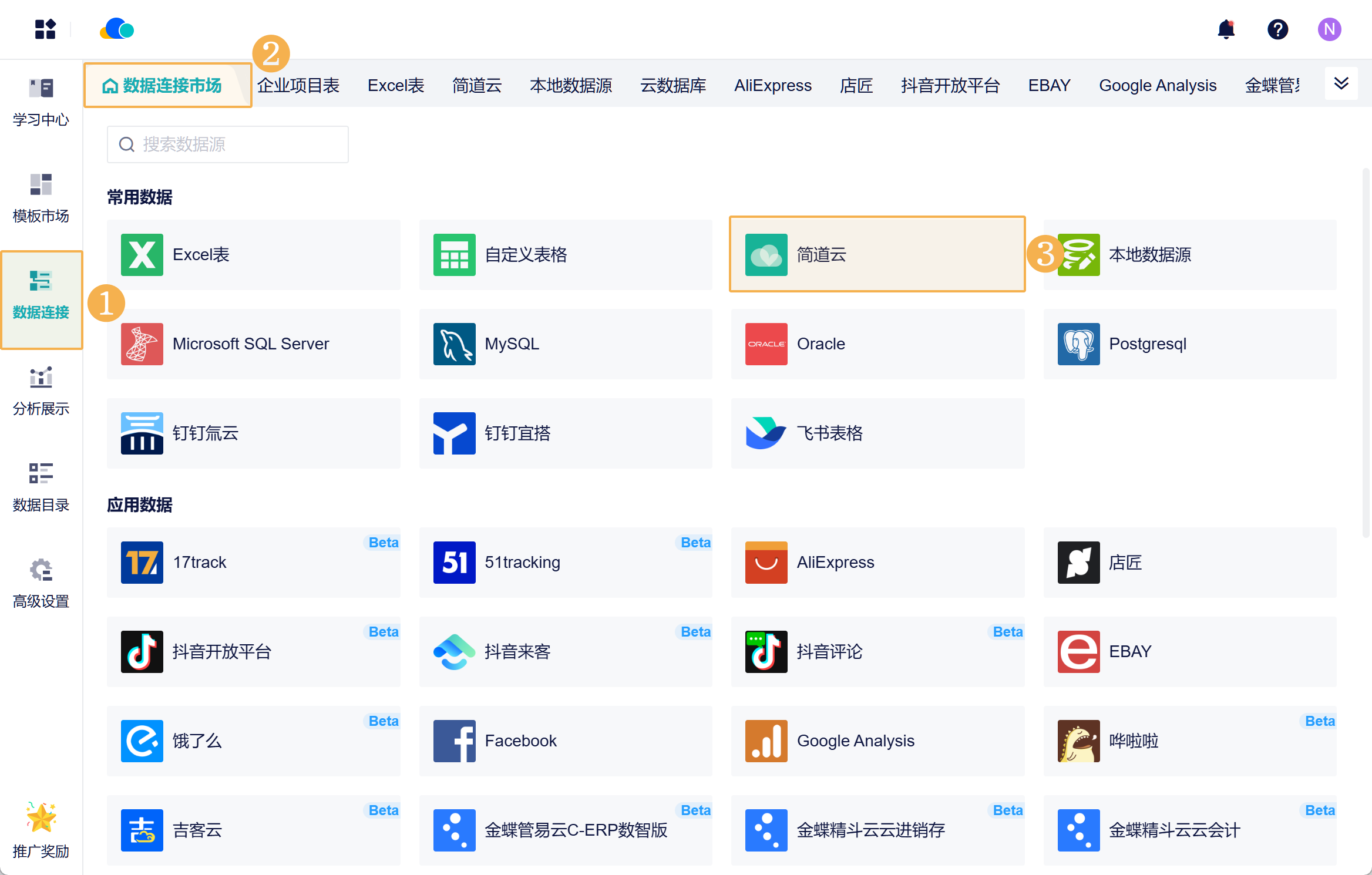
Task: Open 数据目录 in the sidebar
Action: [x=41, y=487]
